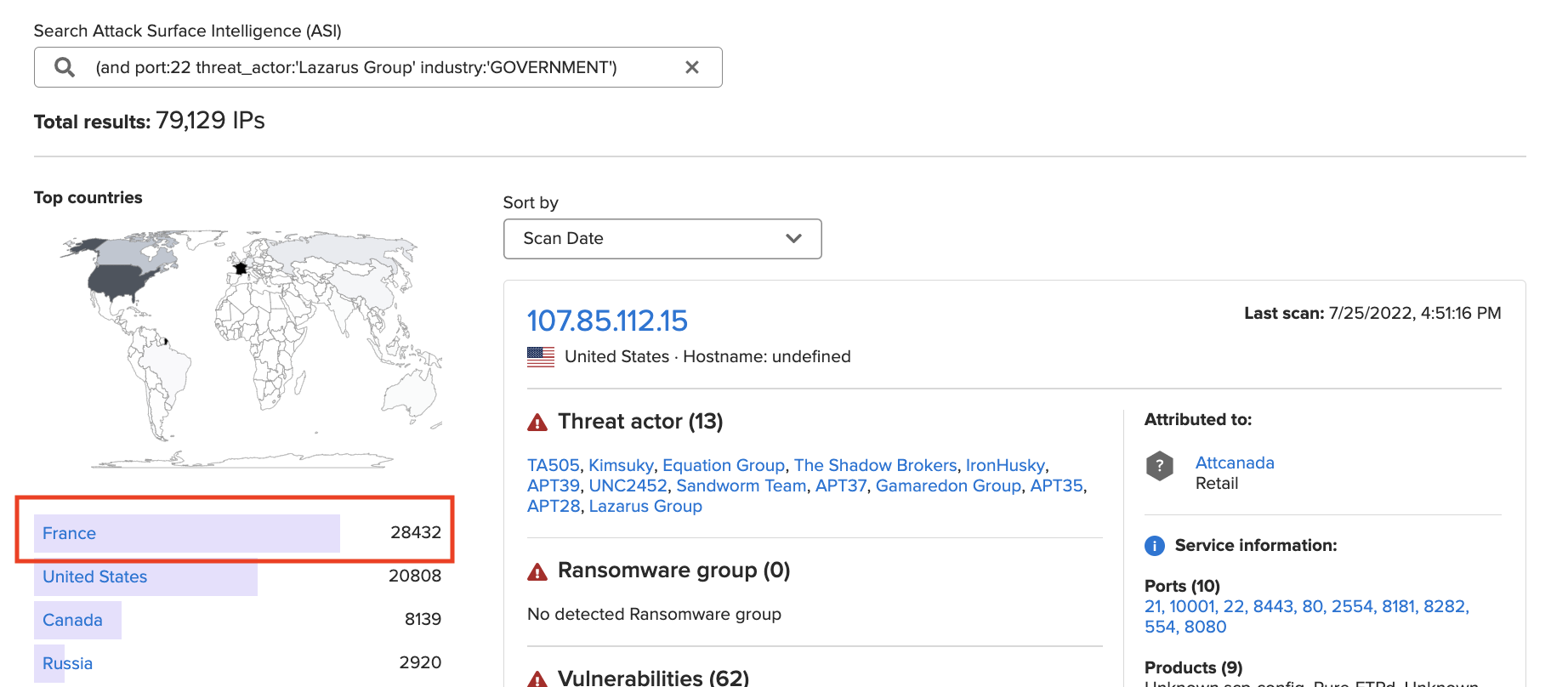Click the No detected Ransomware group text
The width and height of the screenshot is (1568, 687).
point(654,614)
